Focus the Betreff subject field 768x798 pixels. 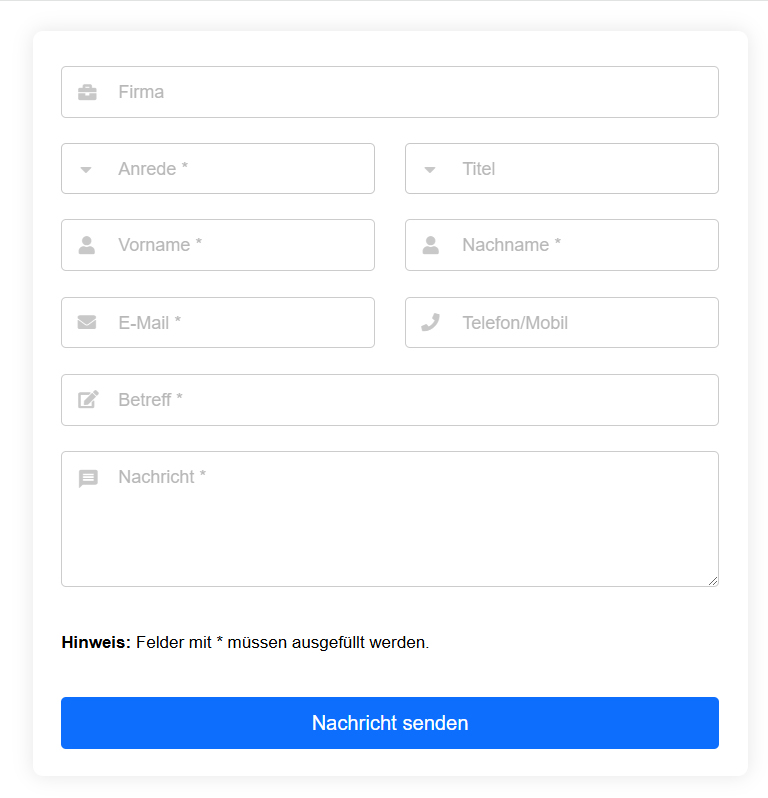click(390, 400)
